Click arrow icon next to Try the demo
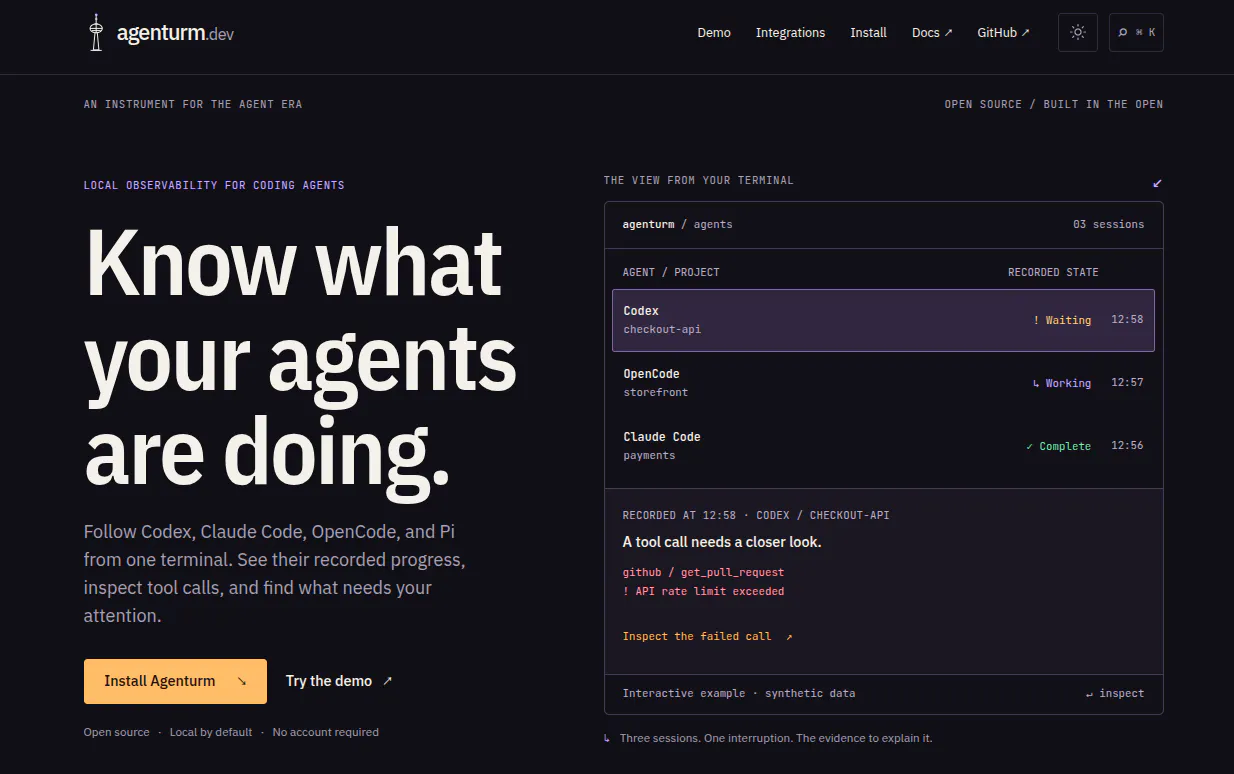Screen dimensions: 1234x774 [x=388, y=681]
